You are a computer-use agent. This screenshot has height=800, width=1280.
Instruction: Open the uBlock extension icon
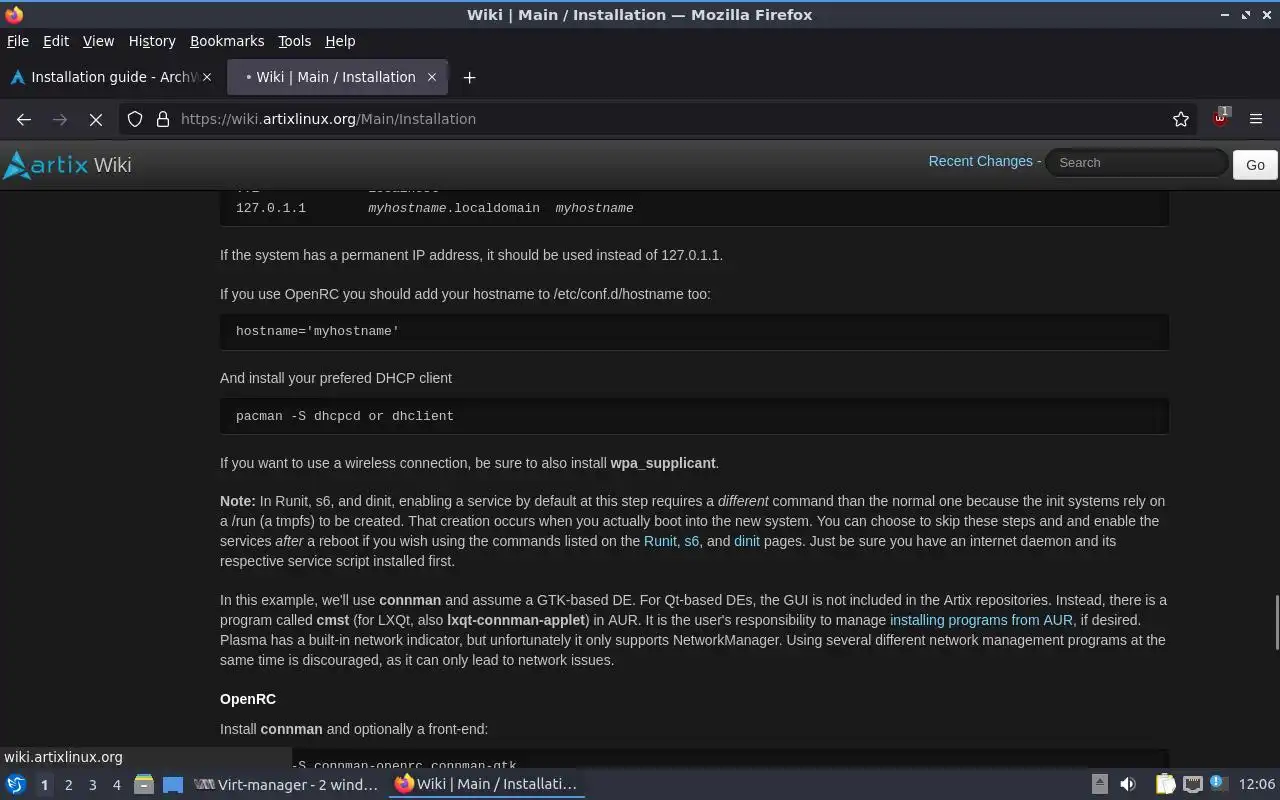[1221, 118]
